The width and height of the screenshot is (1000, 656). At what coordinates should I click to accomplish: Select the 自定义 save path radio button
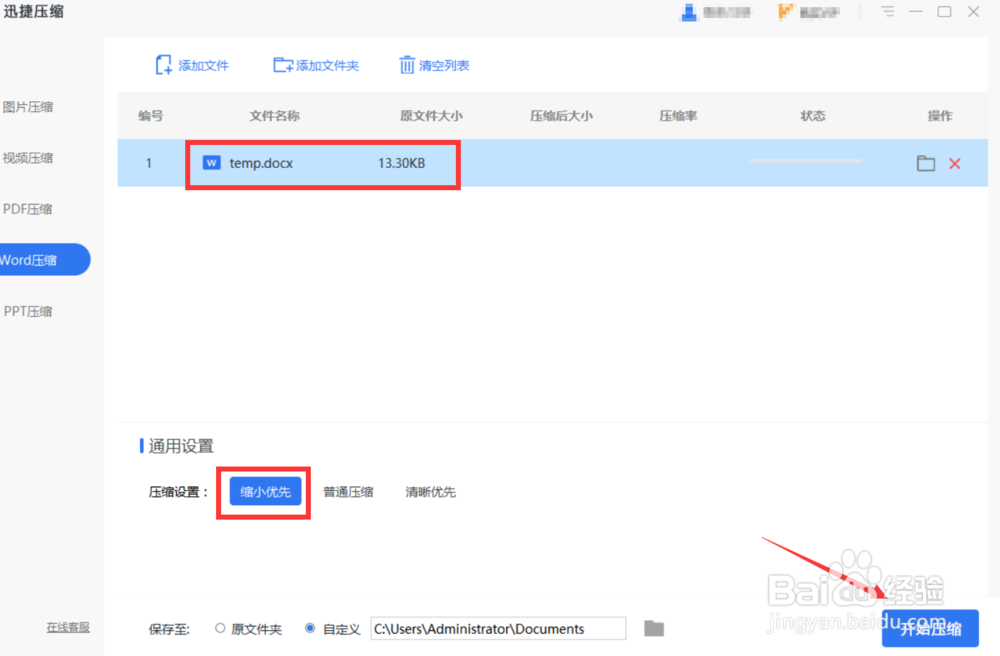click(309, 628)
